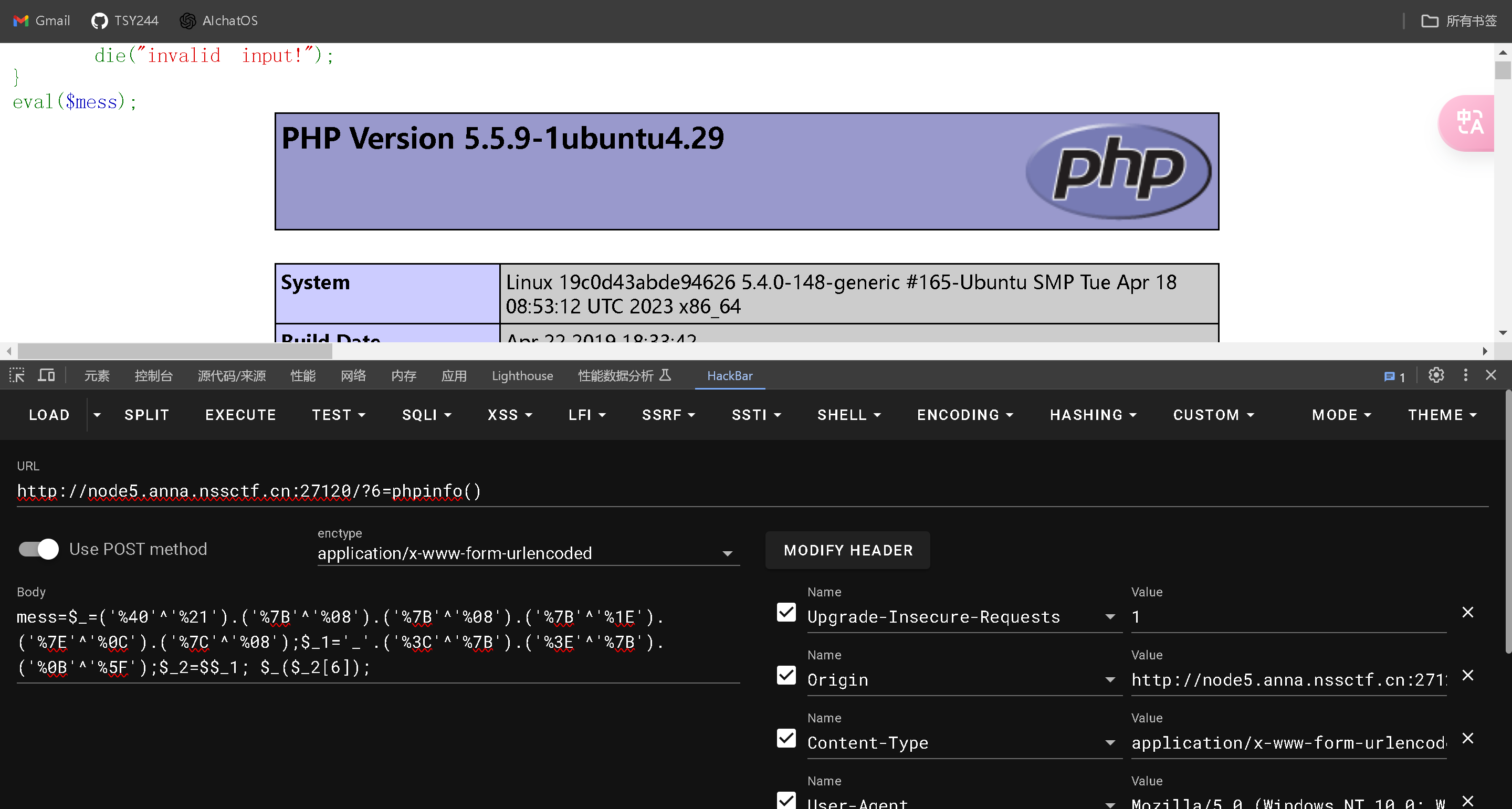1512x809 pixels.
Task: Click the page horizontal scrollbar thumb
Action: [x=175, y=351]
